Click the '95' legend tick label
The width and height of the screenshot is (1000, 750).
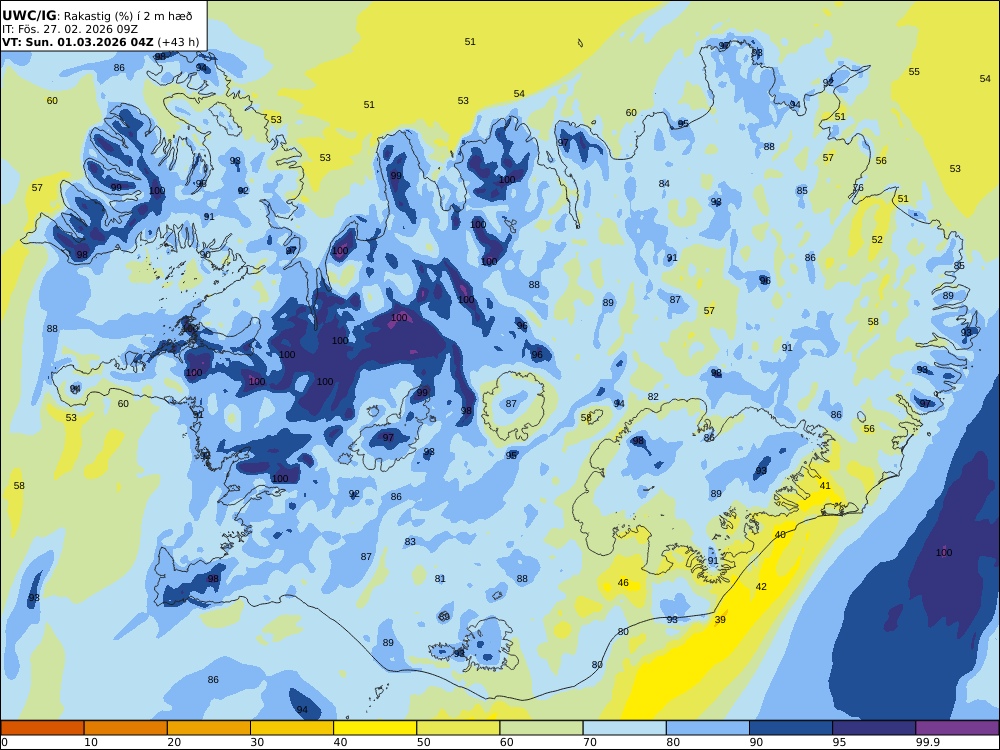[839, 742]
